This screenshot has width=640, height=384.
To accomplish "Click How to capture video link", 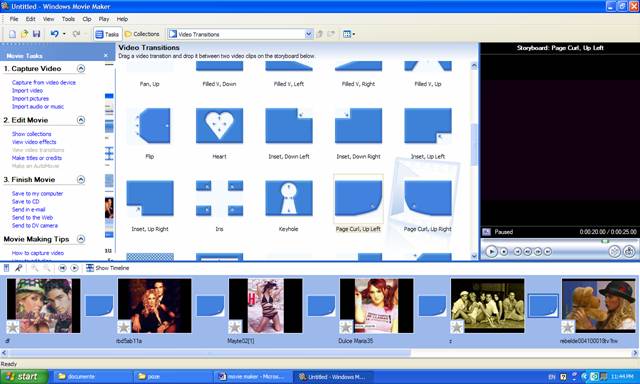I will tap(38, 253).
